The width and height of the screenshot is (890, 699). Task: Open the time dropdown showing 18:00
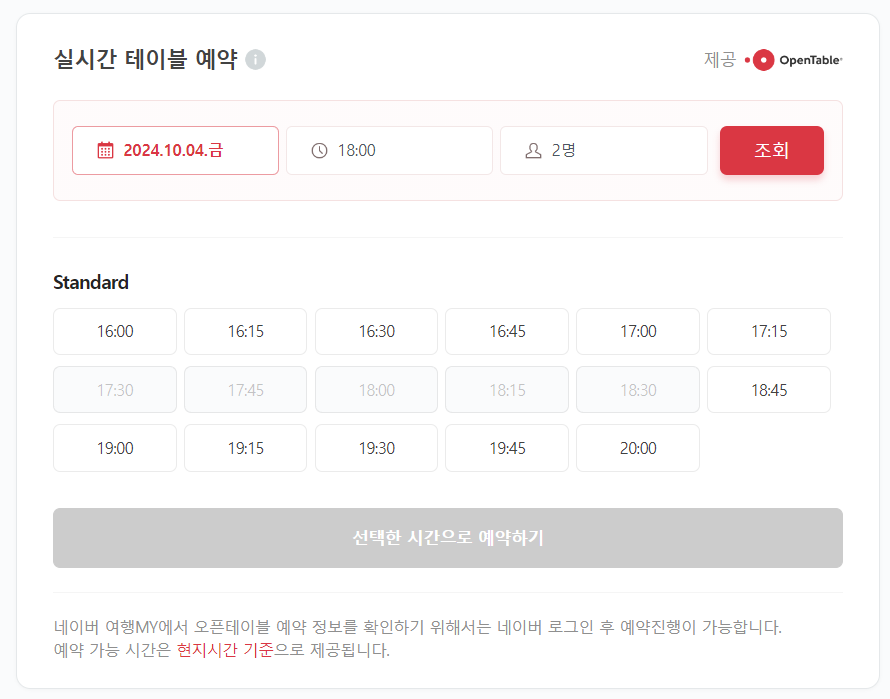point(389,150)
